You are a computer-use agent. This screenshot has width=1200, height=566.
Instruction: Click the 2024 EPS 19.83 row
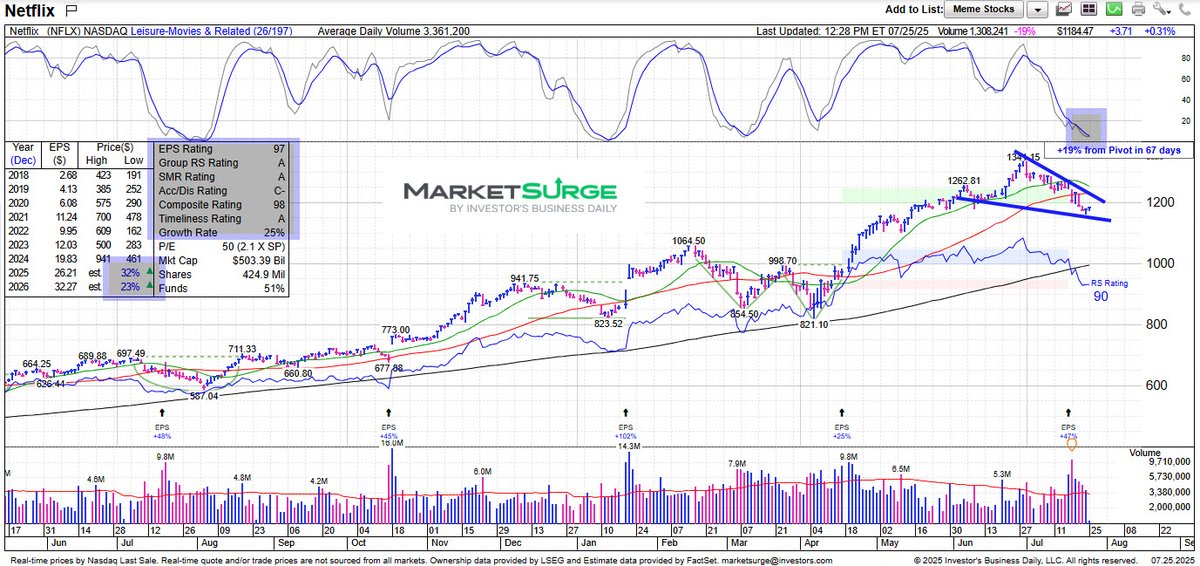coord(76,258)
